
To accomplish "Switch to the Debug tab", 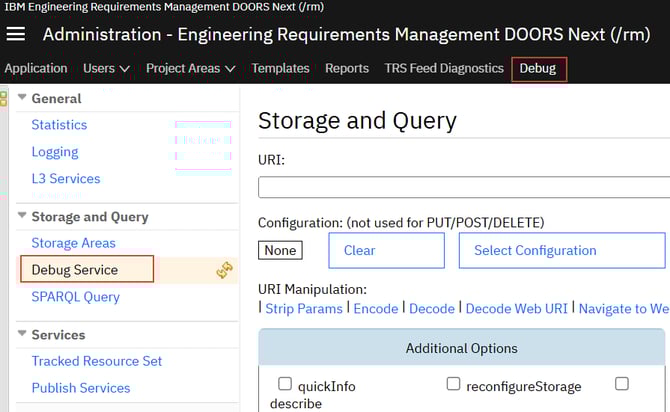I will (538, 69).
